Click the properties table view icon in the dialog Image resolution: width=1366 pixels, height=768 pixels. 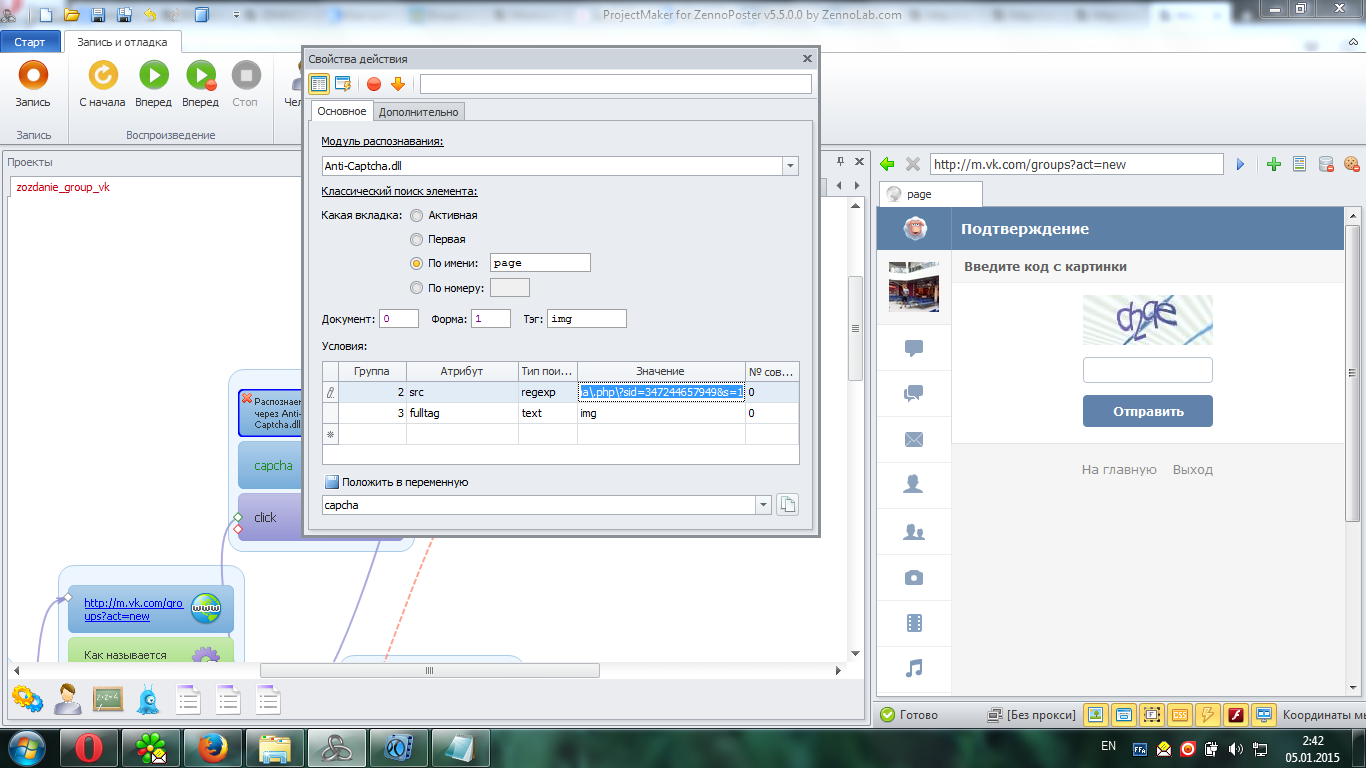point(319,84)
